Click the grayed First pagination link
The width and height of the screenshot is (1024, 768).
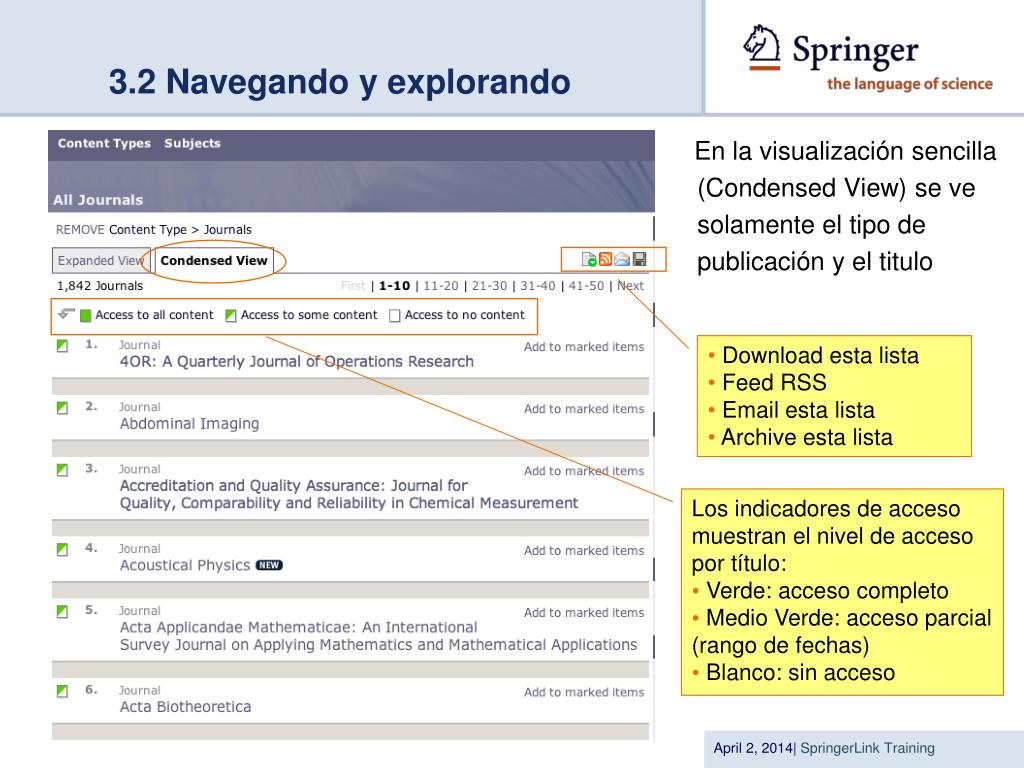pos(353,285)
